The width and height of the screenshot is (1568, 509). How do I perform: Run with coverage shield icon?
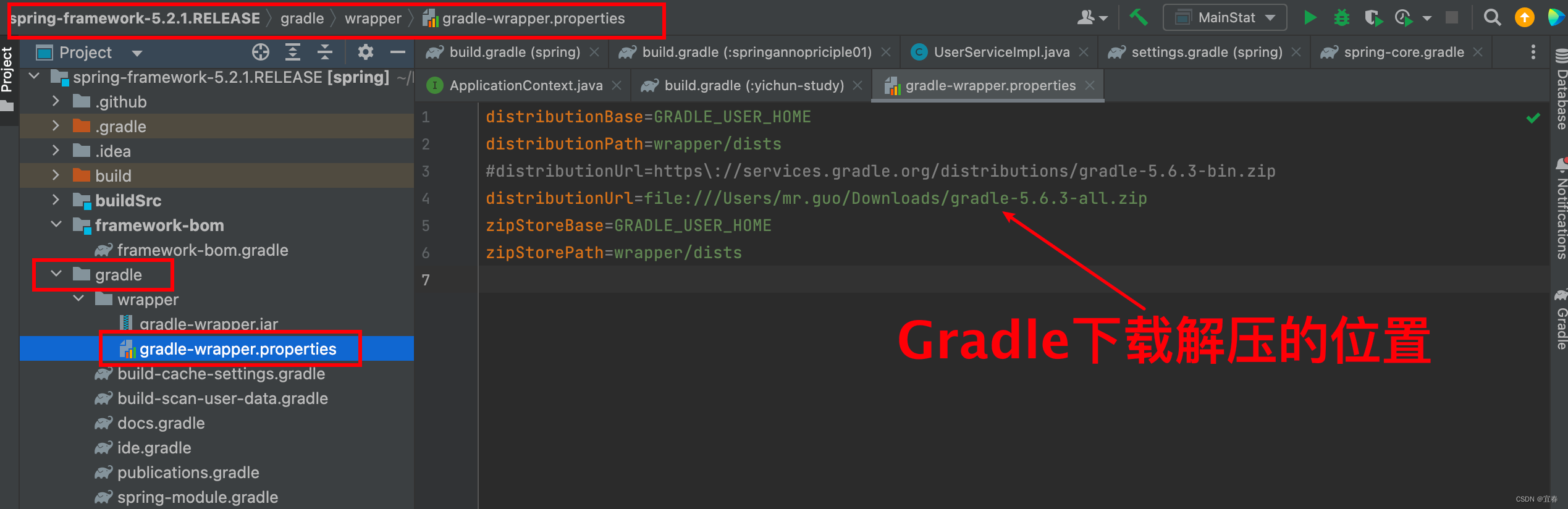[1373, 17]
